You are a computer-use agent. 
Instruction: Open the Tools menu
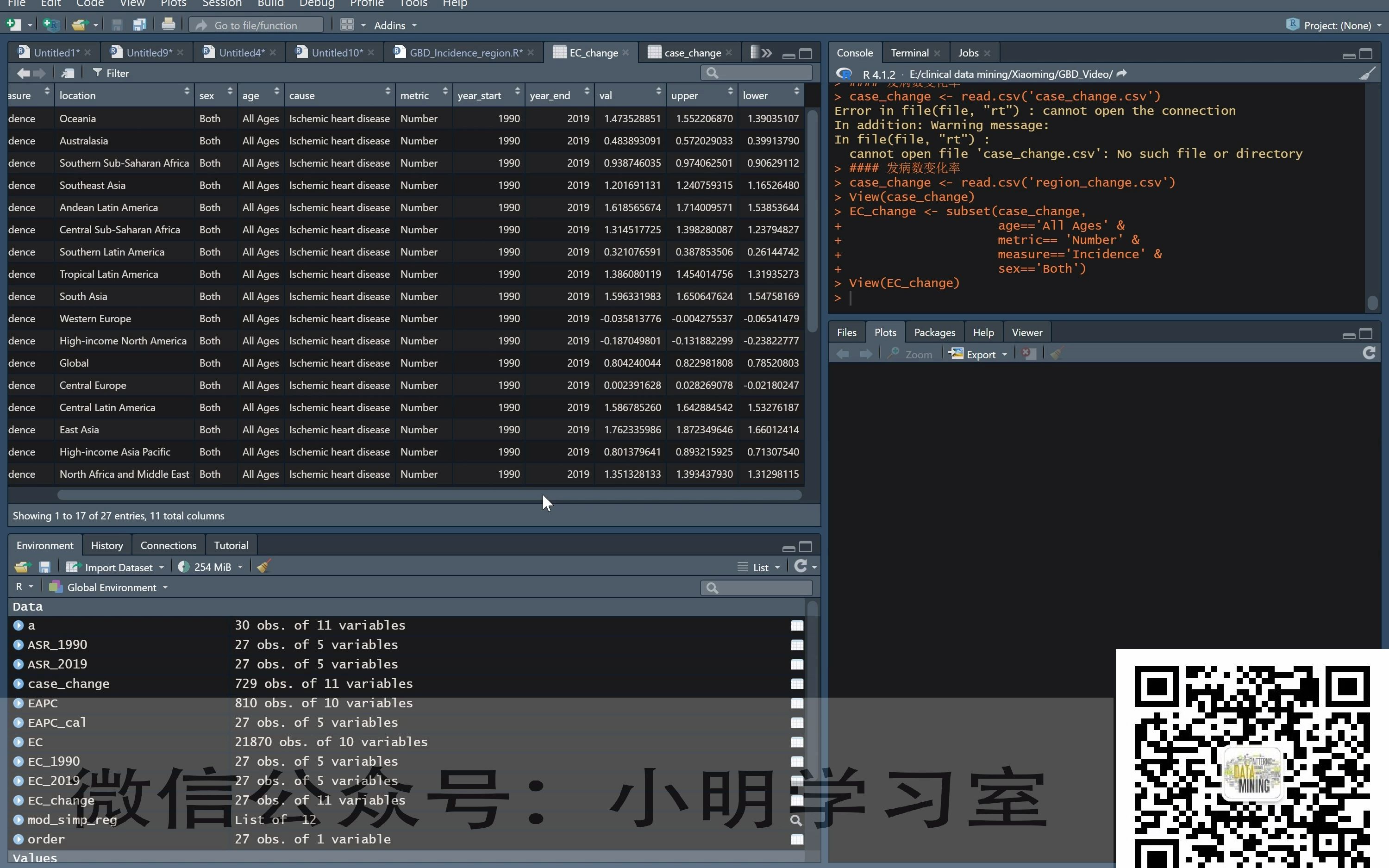tap(413, 3)
